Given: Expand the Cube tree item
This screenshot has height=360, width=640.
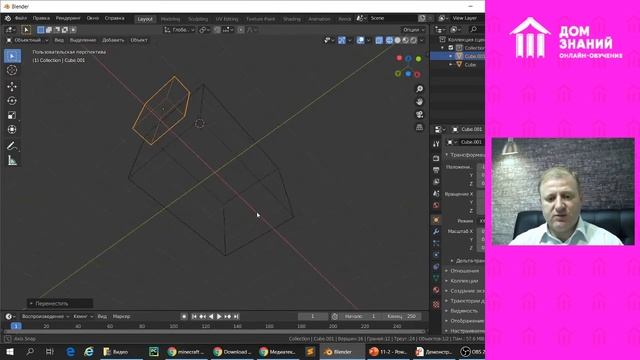Looking at the screenshot, I should point(451,64).
